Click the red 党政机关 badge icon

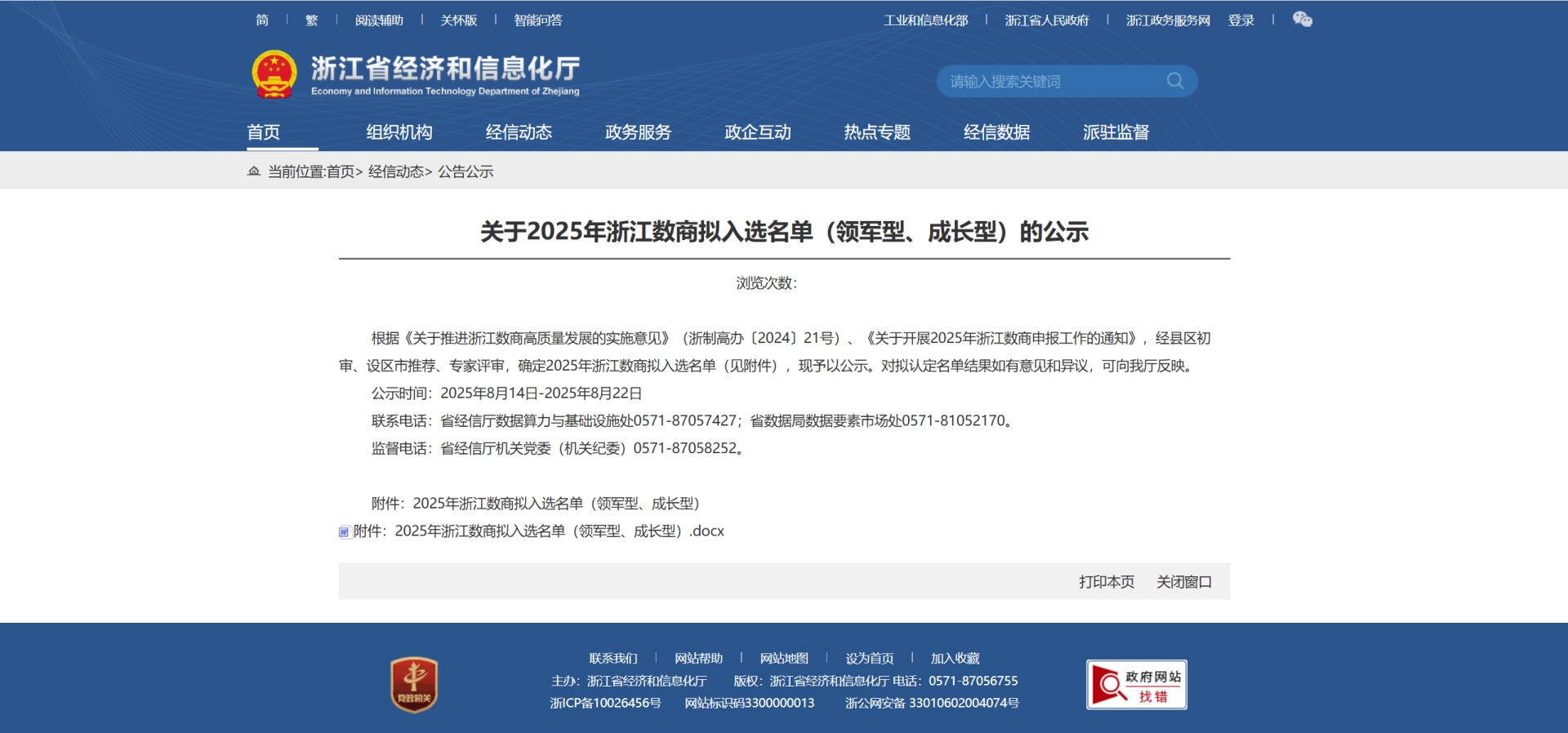(x=414, y=684)
